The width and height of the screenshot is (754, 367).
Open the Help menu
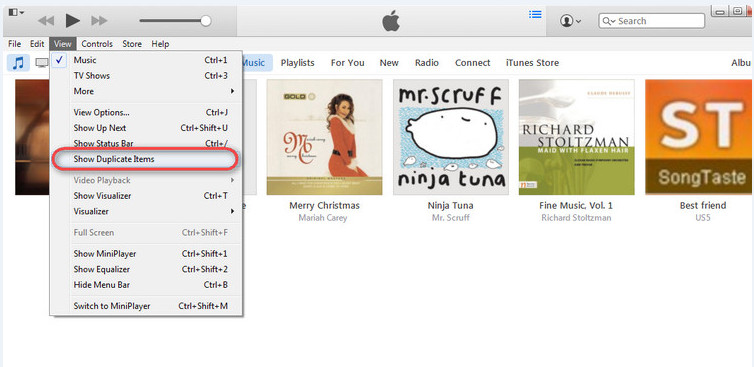point(160,44)
